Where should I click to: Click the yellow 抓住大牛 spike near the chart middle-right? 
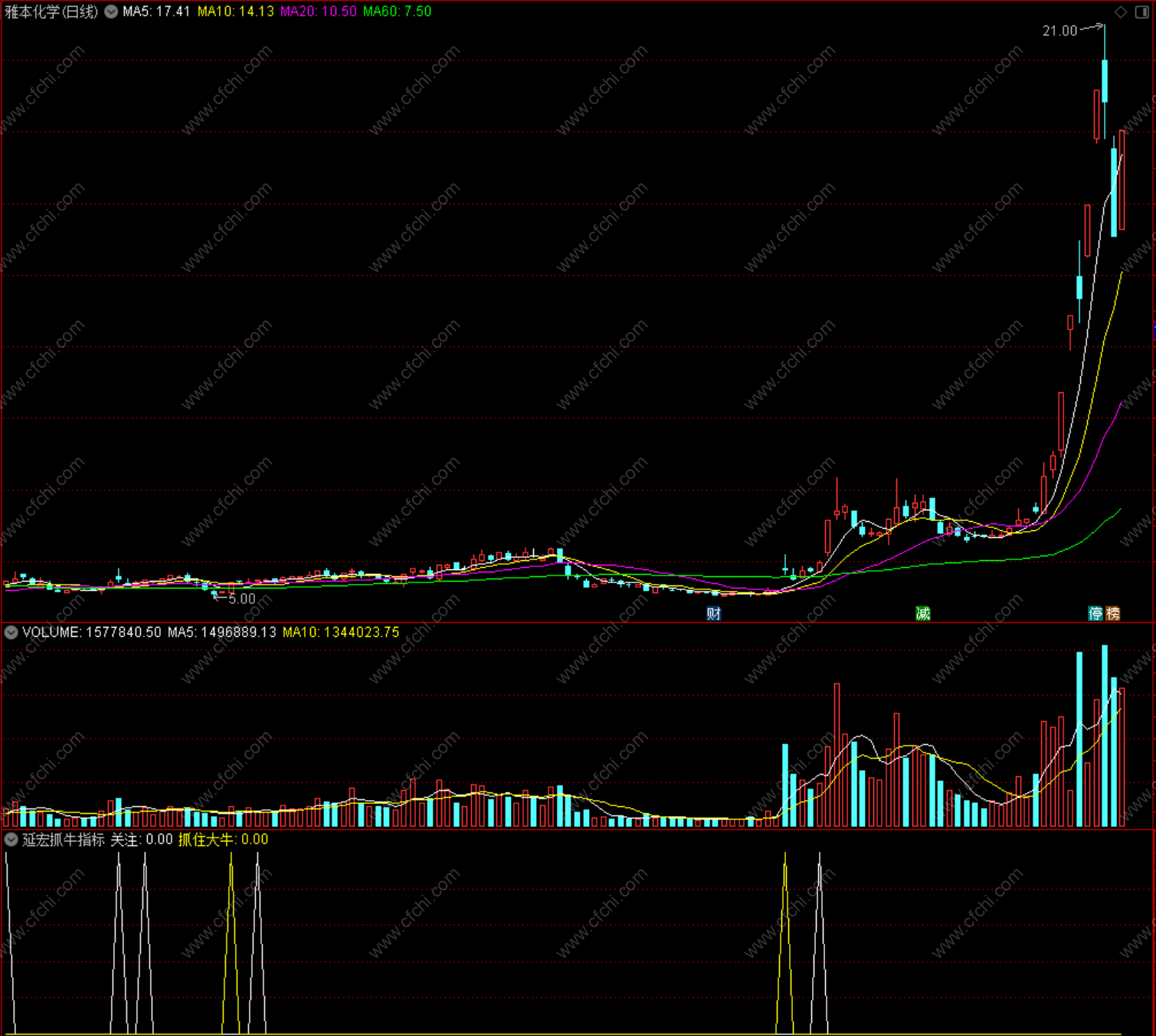coord(784,943)
